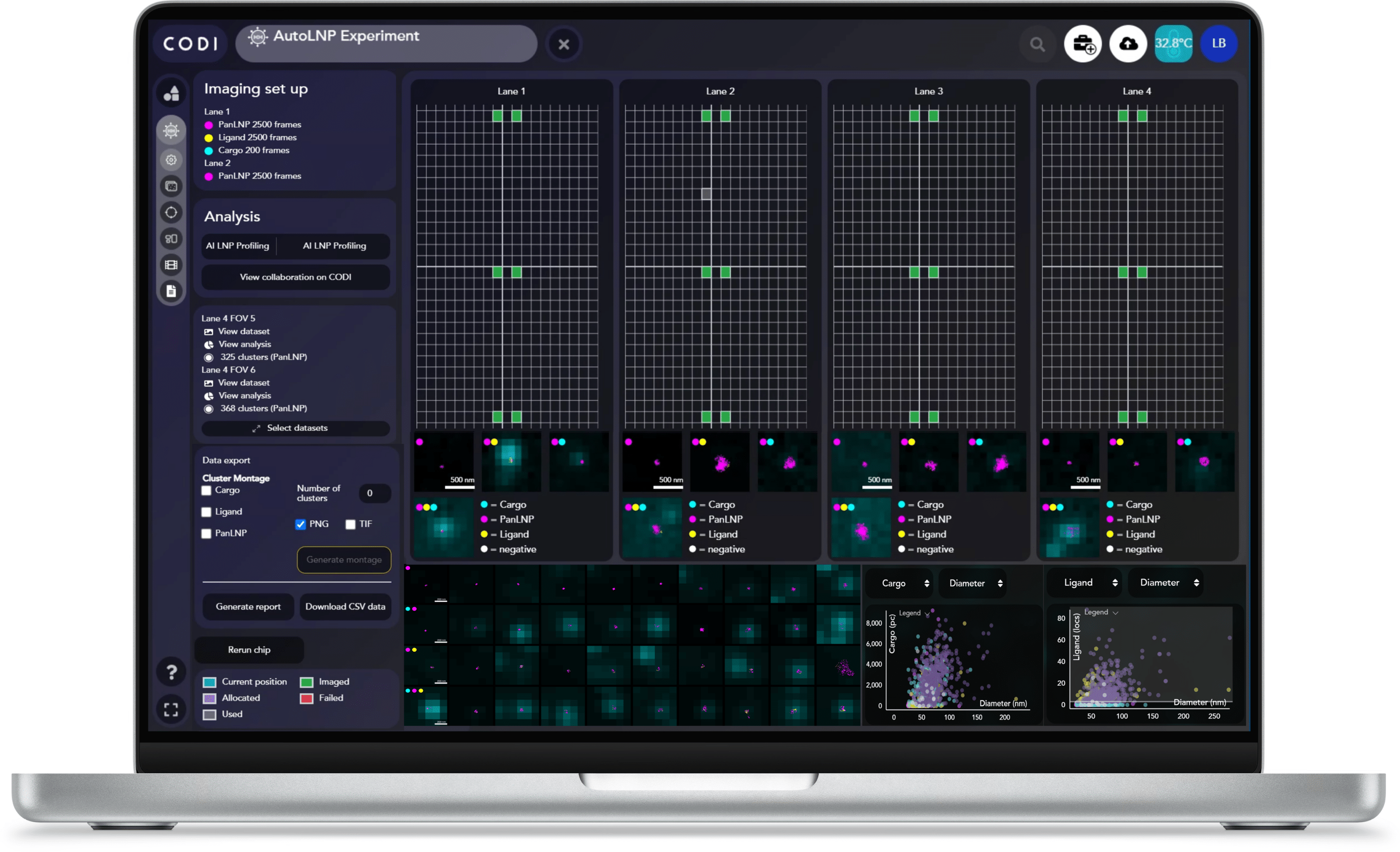Close the AutoLNP Experiment tab
The image size is (1400, 852).
click(x=564, y=44)
